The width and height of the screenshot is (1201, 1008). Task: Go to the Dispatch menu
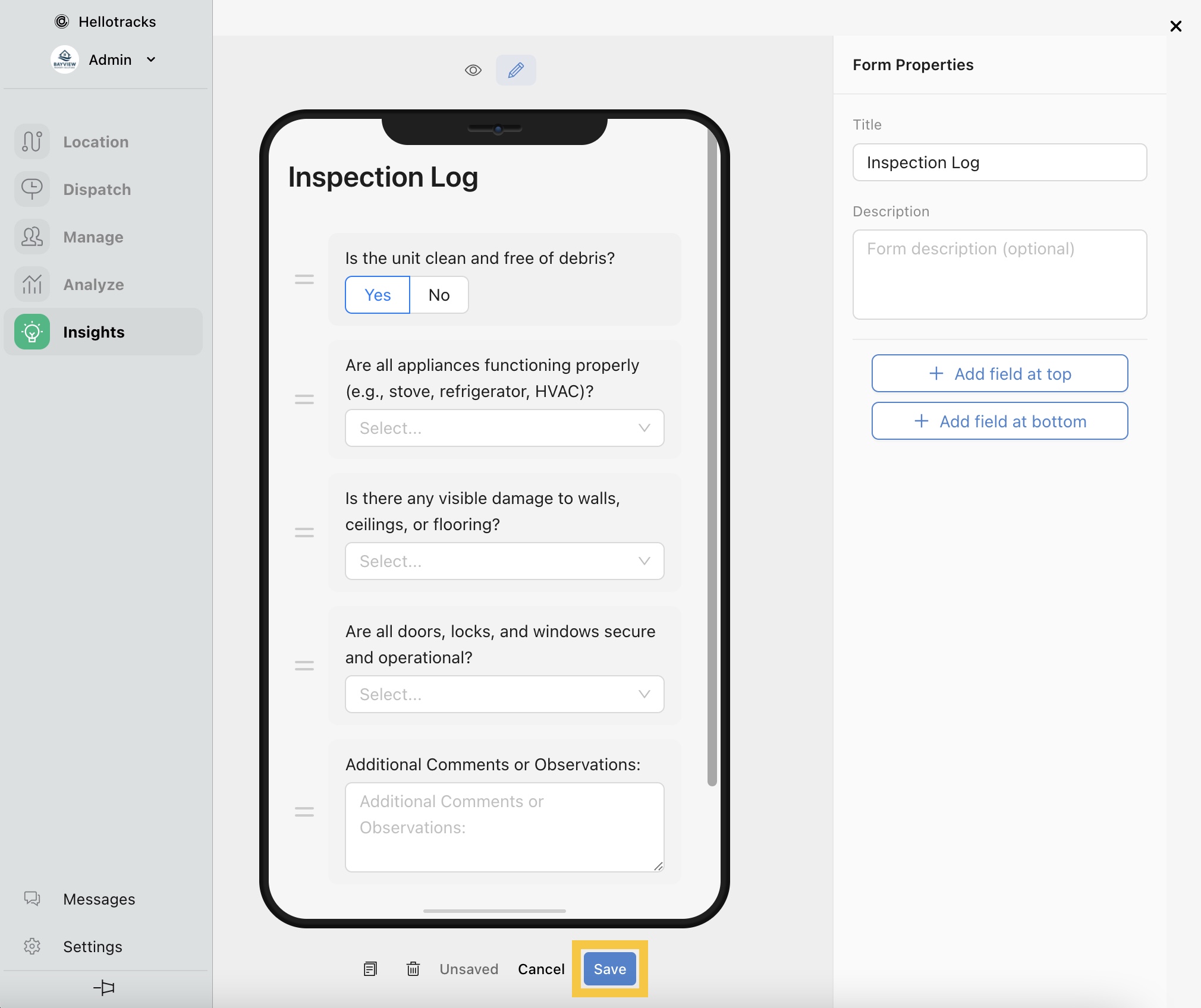coord(96,190)
